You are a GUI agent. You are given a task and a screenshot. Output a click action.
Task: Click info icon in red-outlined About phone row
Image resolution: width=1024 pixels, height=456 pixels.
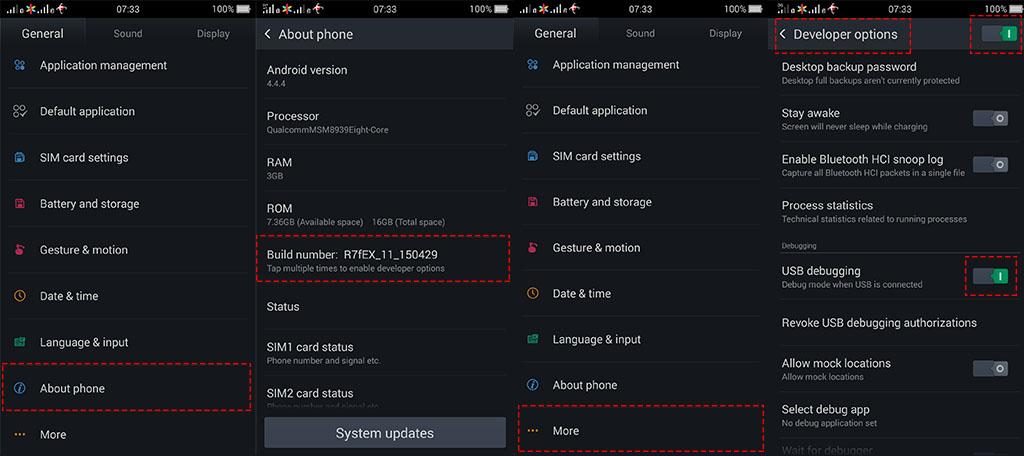click(x=20, y=388)
